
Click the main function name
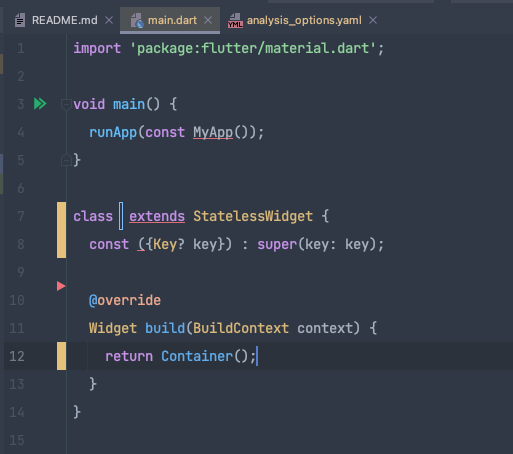click(x=129, y=104)
